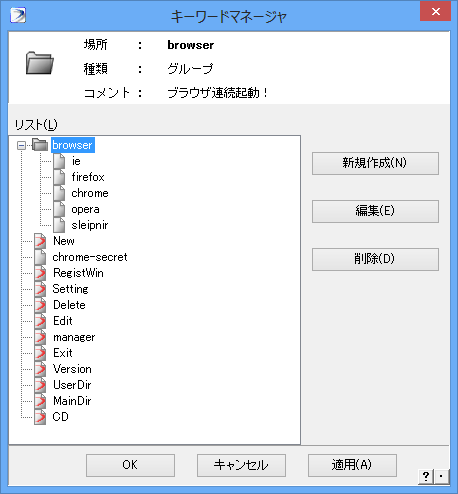Click the ? help button
This screenshot has width=458, height=494.
pyautogui.click(x=426, y=476)
